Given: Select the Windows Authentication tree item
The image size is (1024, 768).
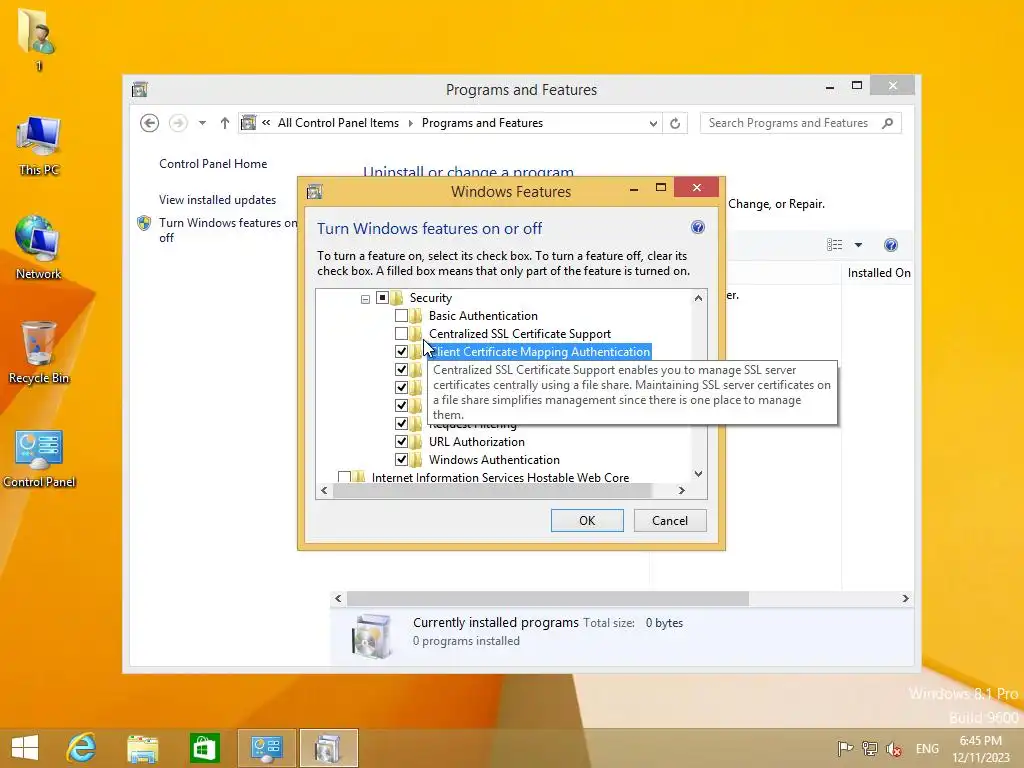Looking at the screenshot, I should coord(494,460).
